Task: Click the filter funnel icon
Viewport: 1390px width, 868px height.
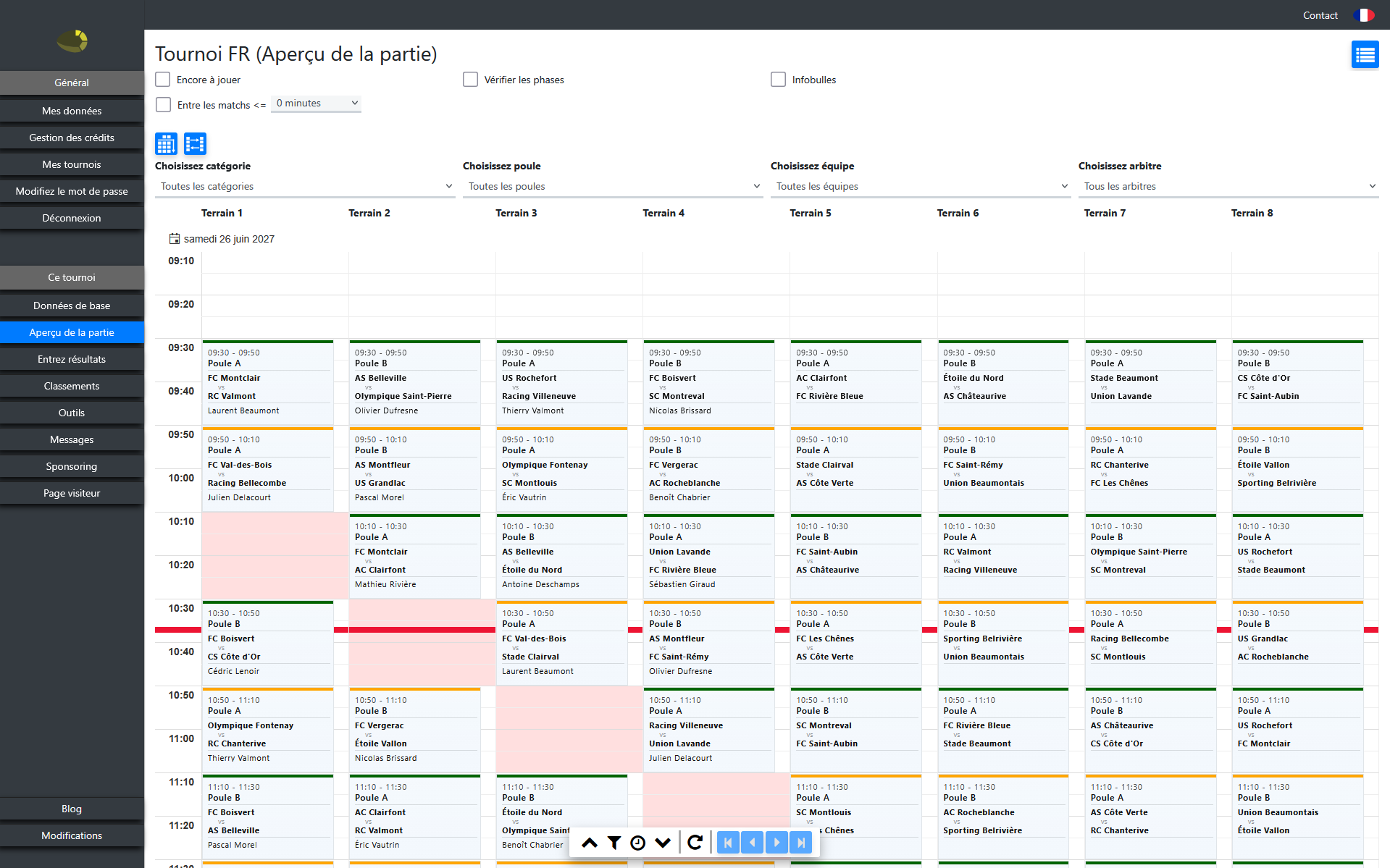Action: tap(614, 842)
